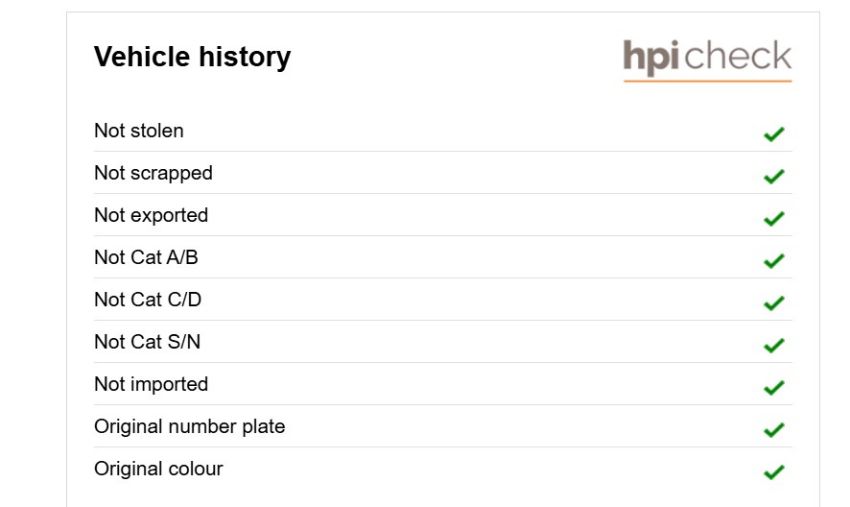
Task: Click the tick icon for Not Cat A/B
Action: tap(774, 261)
